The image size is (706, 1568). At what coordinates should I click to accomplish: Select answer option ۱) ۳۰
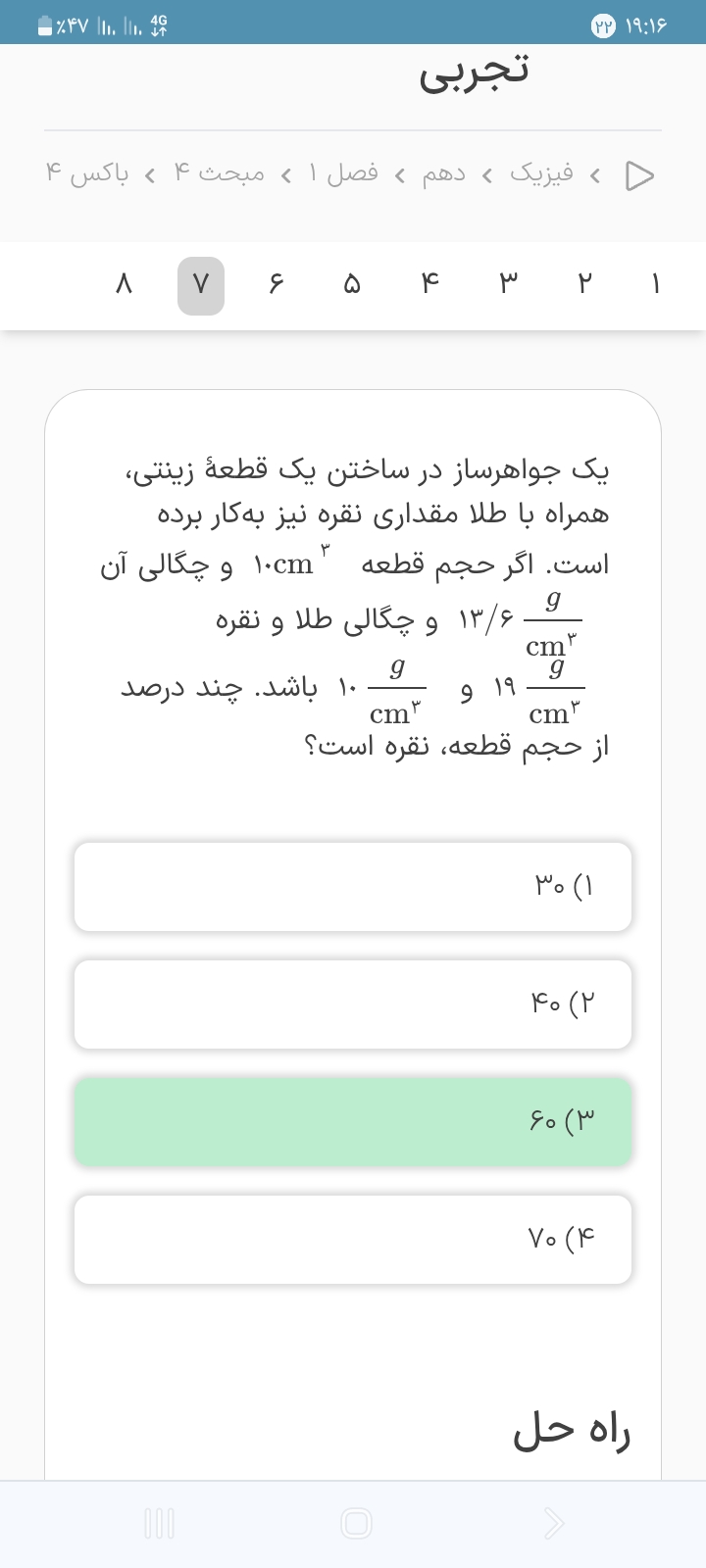click(353, 887)
